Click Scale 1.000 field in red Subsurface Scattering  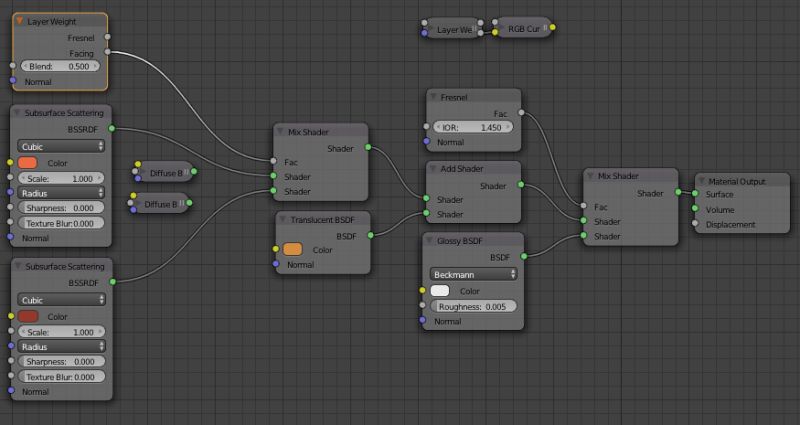point(62,332)
